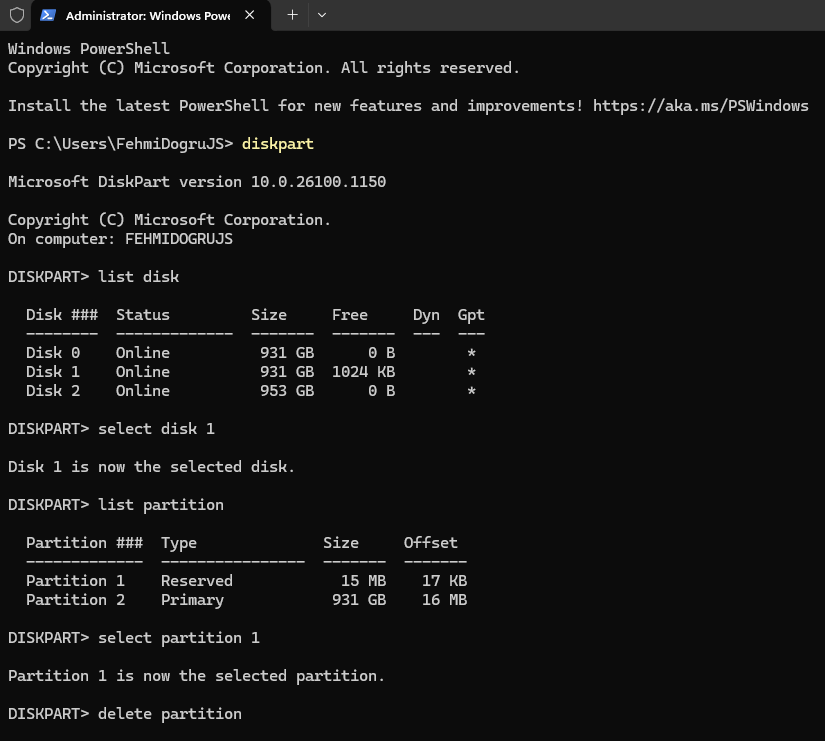Click the 'list disk' command text
The width and height of the screenshot is (825, 741).
pyautogui.click(x=139, y=277)
